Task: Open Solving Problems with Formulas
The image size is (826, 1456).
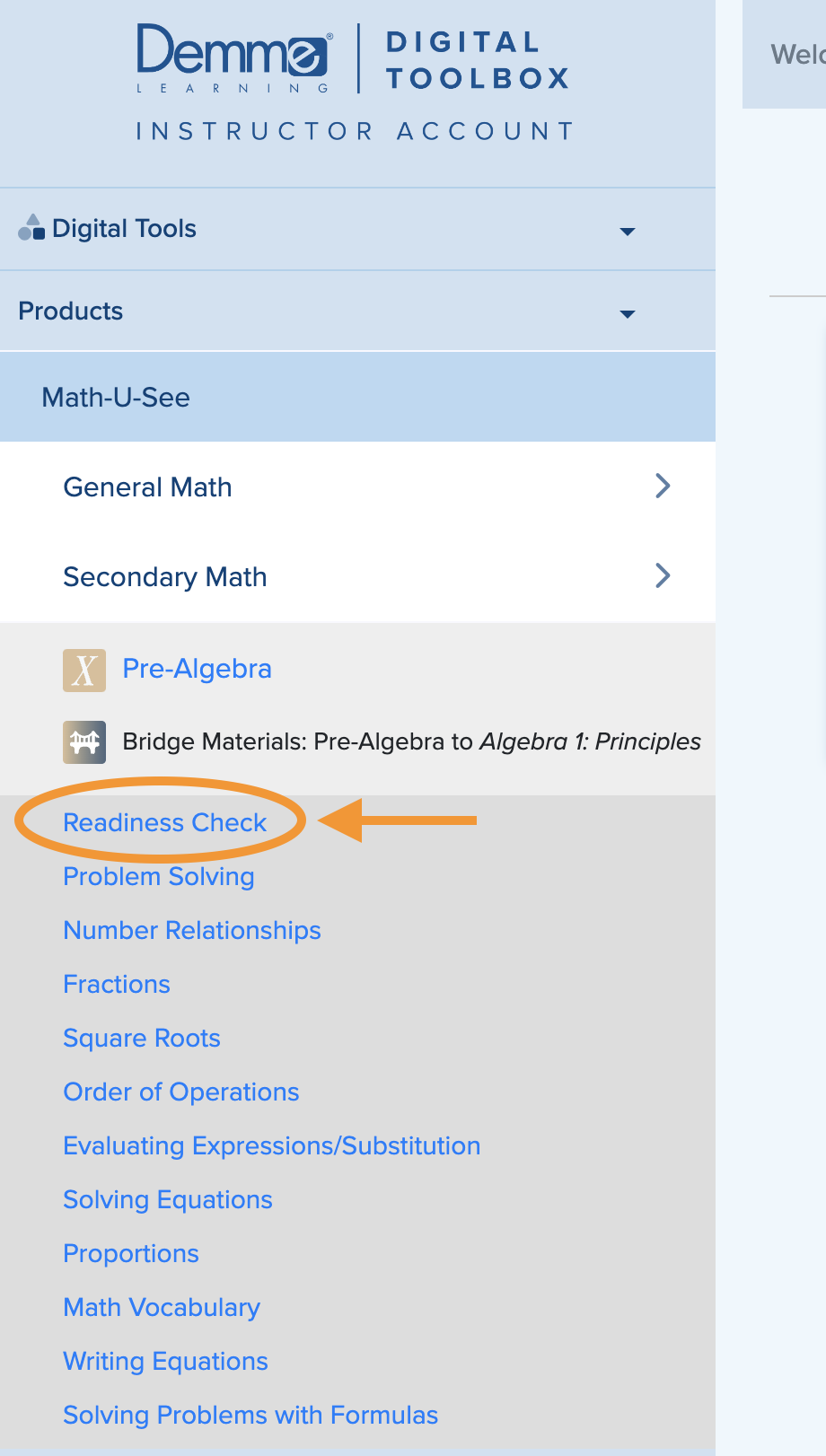Action: pyautogui.click(x=250, y=1415)
